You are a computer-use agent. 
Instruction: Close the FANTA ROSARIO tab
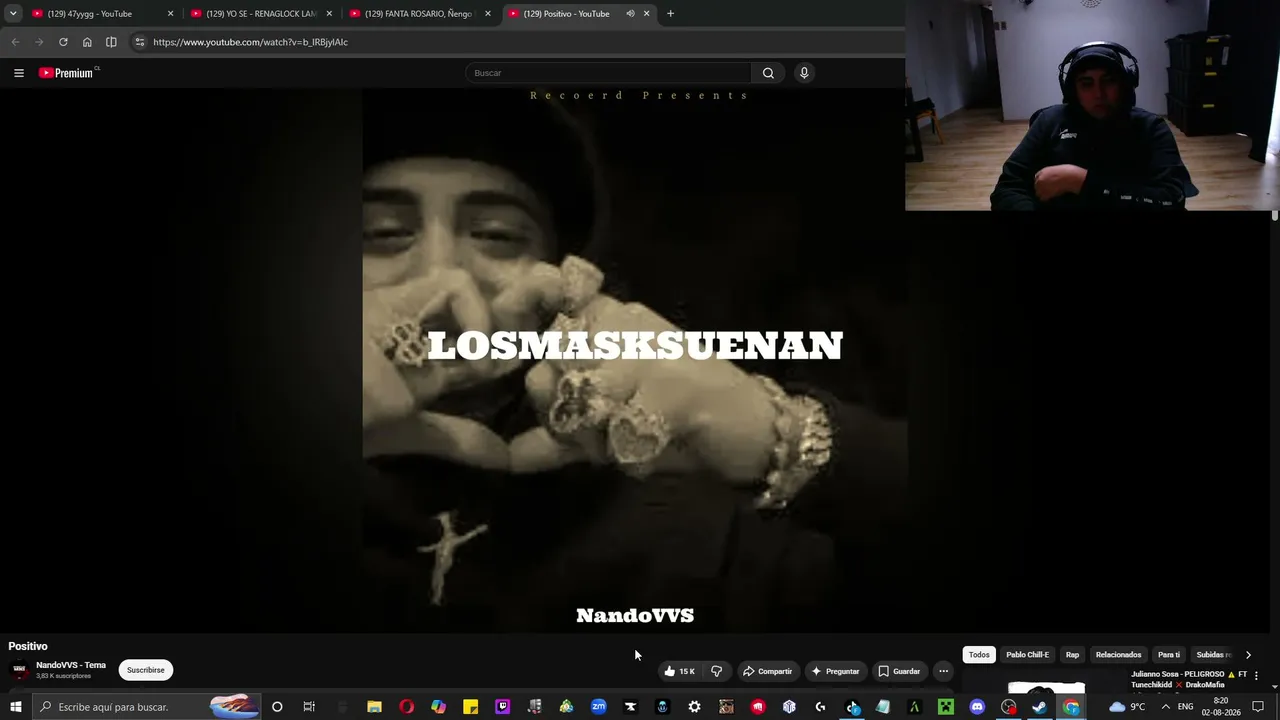(x=488, y=14)
